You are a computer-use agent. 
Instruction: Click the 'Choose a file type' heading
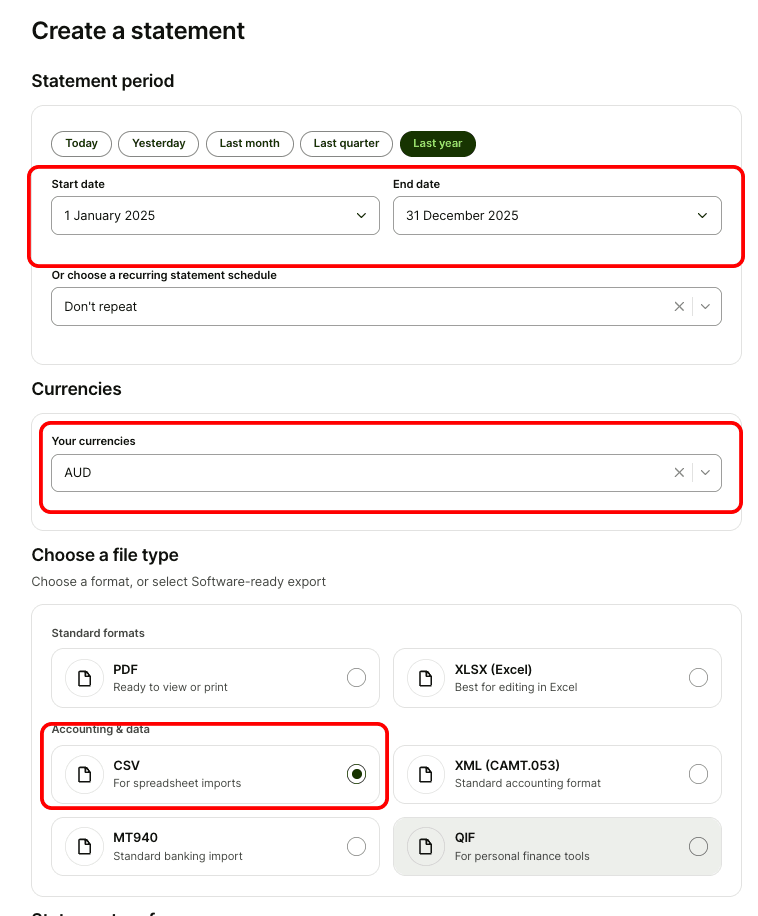(105, 555)
